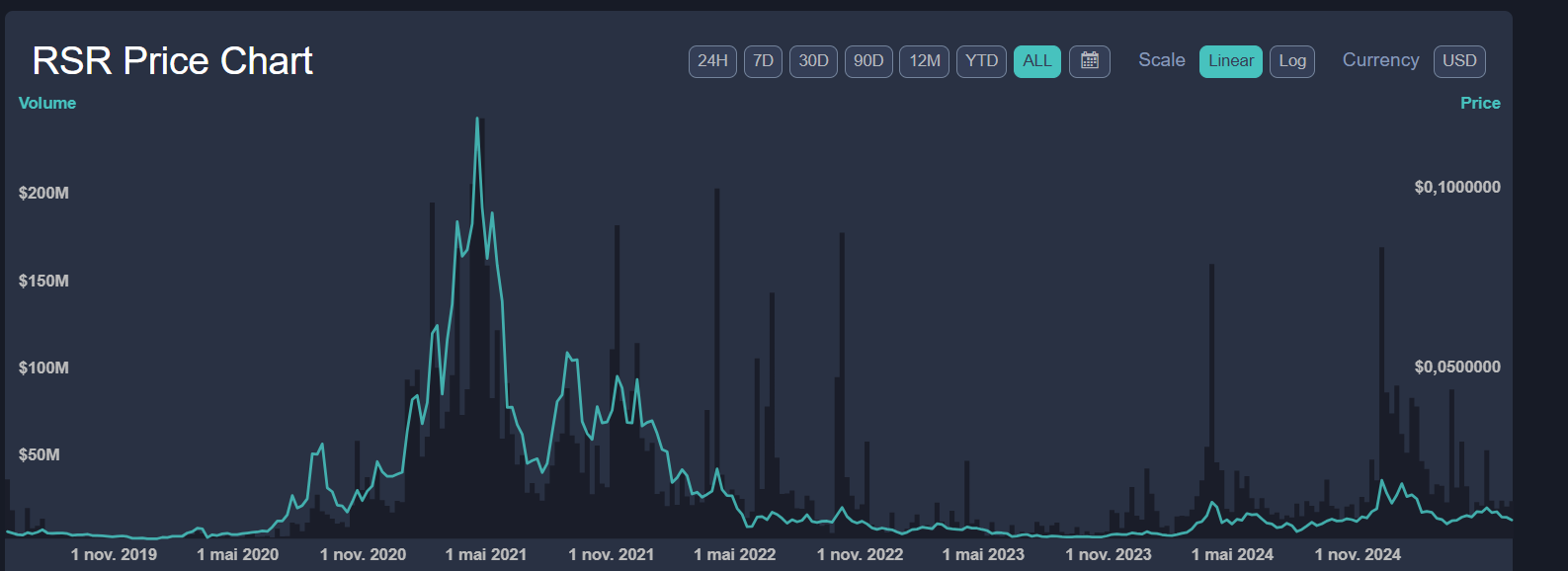This screenshot has width=1568, height=571.
Task: Click the 1 mai 2023 date marker
Action: pyautogui.click(x=983, y=554)
